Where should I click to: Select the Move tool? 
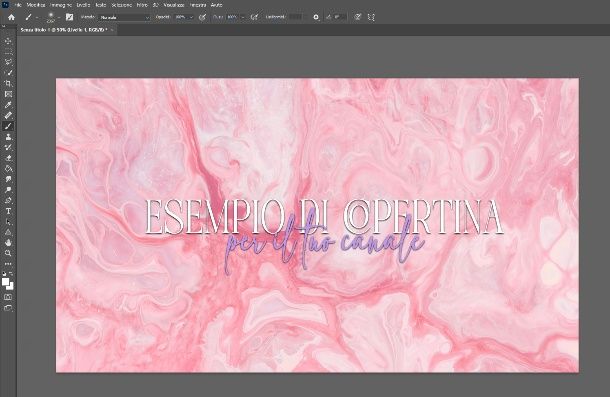[8, 41]
